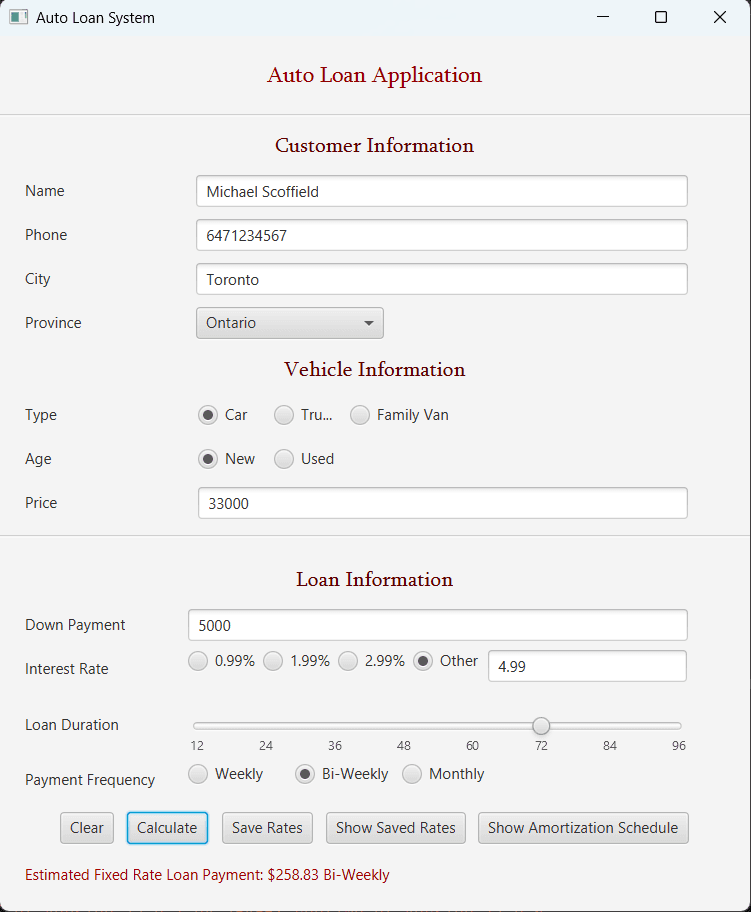The height and width of the screenshot is (912, 751).
Task: Click Save Rates
Action: tap(266, 828)
